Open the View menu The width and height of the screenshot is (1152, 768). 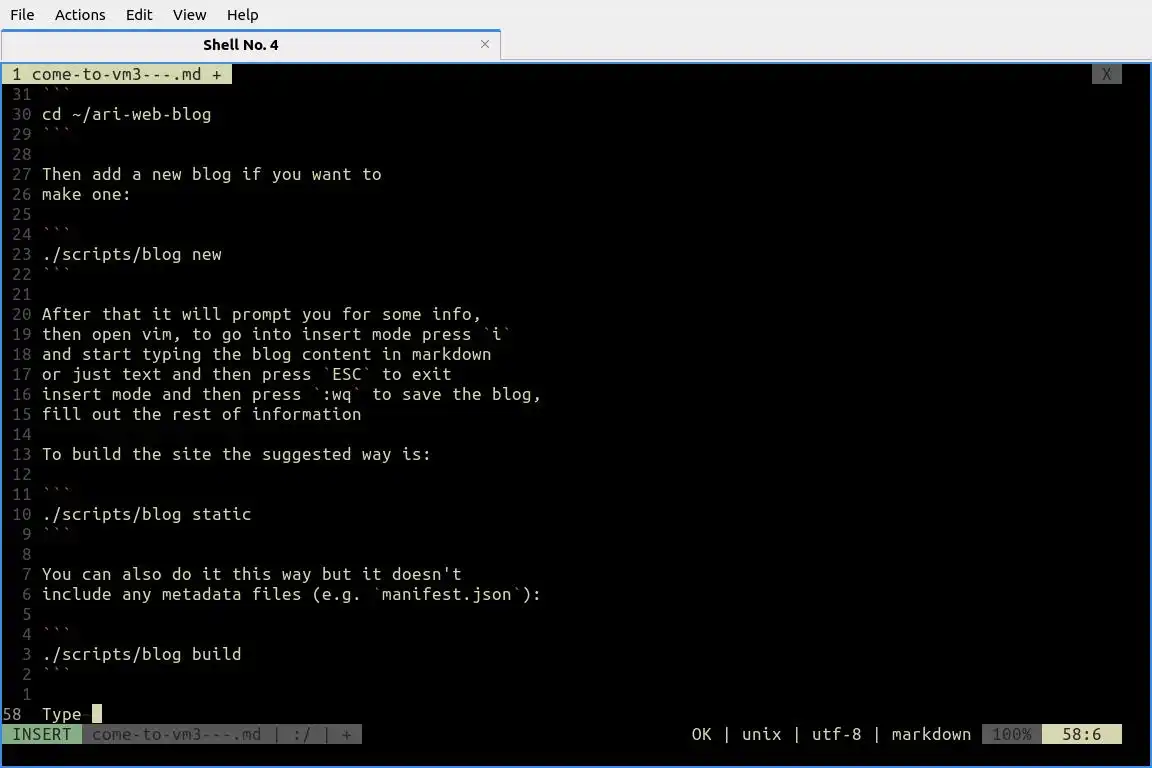point(190,15)
